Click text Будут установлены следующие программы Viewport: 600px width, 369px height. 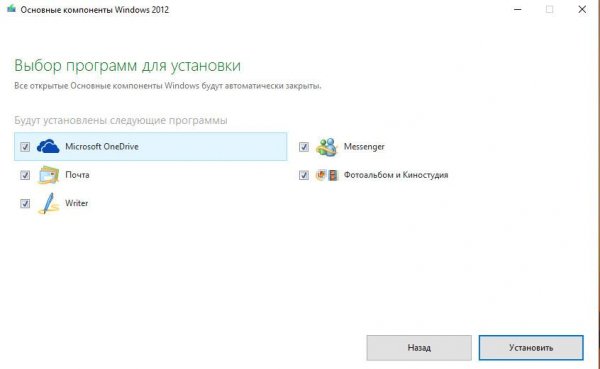coord(121,121)
